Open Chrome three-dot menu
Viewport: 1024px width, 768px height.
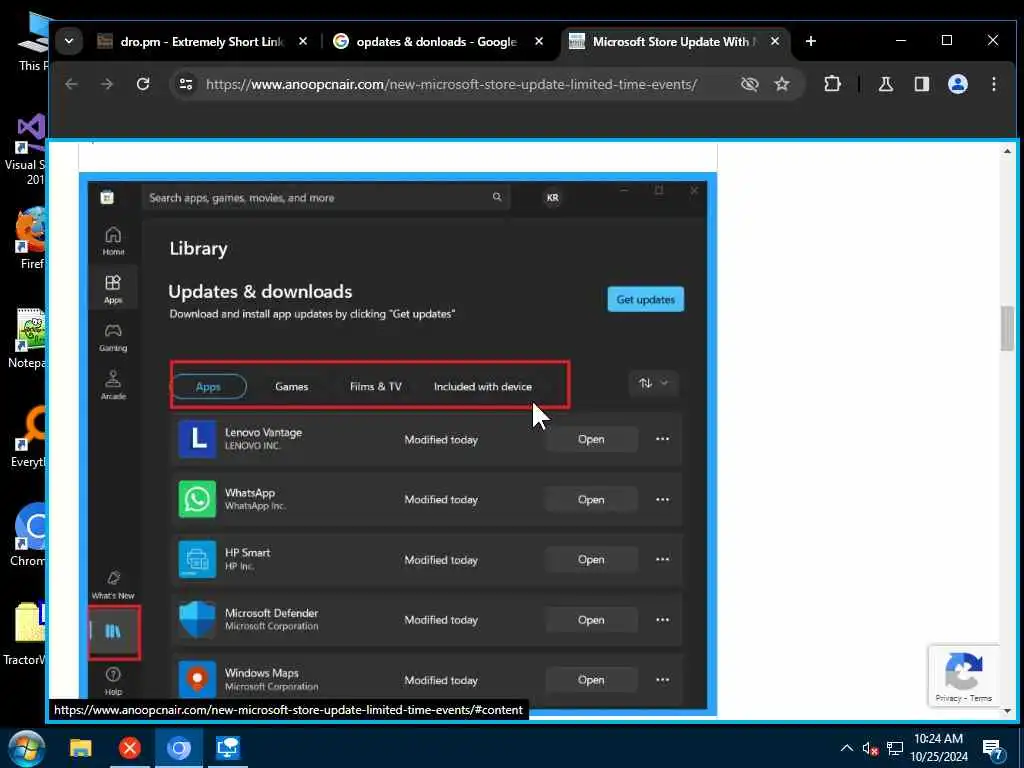pyautogui.click(x=993, y=84)
